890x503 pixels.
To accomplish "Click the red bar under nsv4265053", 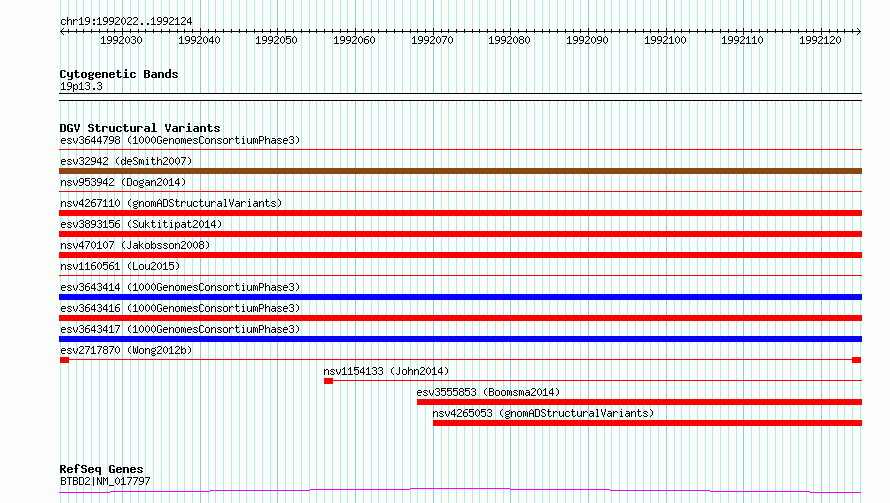I will (x=648, y=423).
